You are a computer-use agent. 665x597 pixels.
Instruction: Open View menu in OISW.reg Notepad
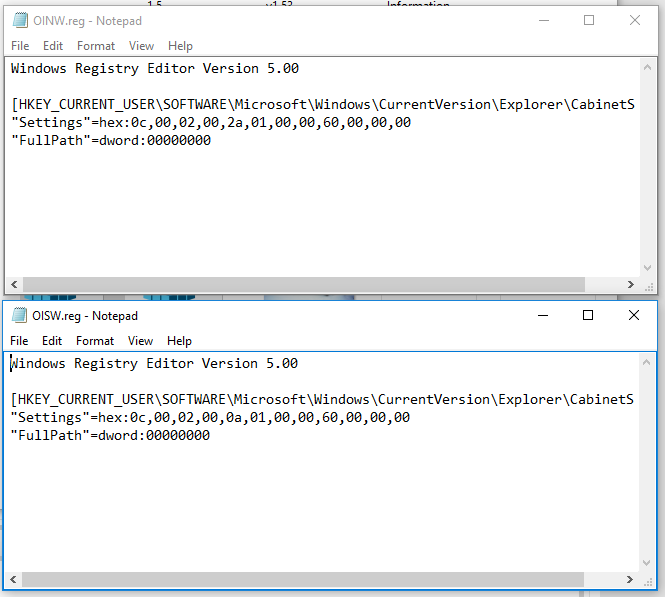tap(140, 341)
